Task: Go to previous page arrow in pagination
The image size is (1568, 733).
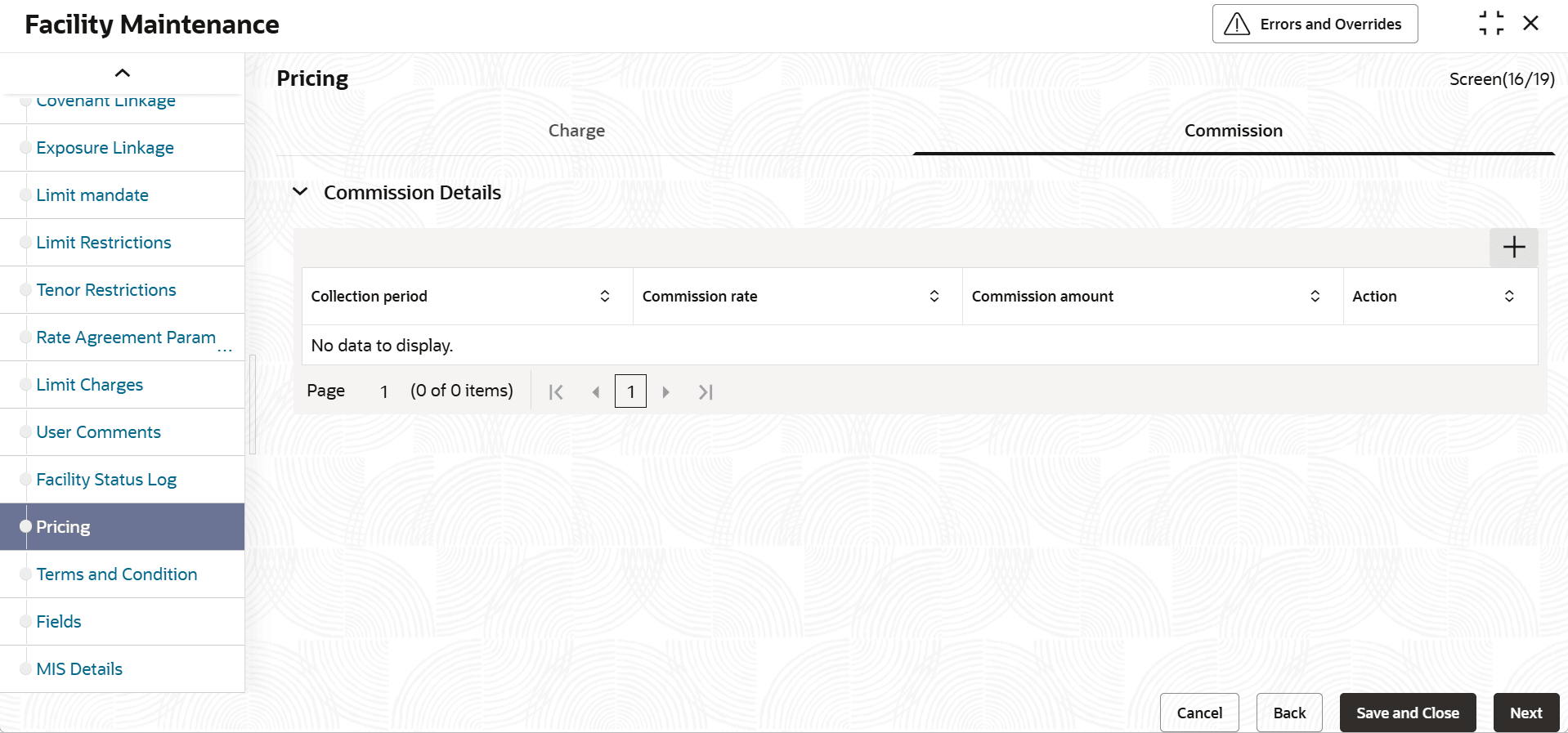Action: [596, 392]
